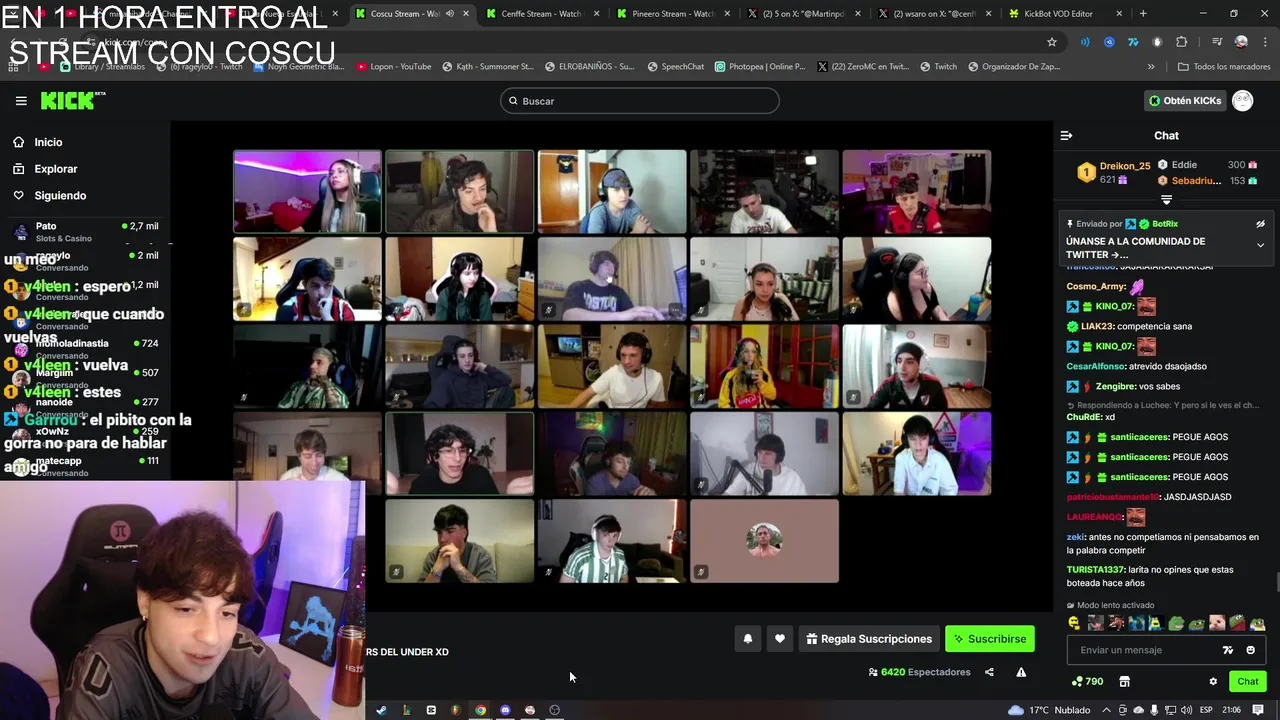Click the chat scrollbar
Viewport: 1280px width, 720px height.
pyautogui.click(x=1276, y=582)
